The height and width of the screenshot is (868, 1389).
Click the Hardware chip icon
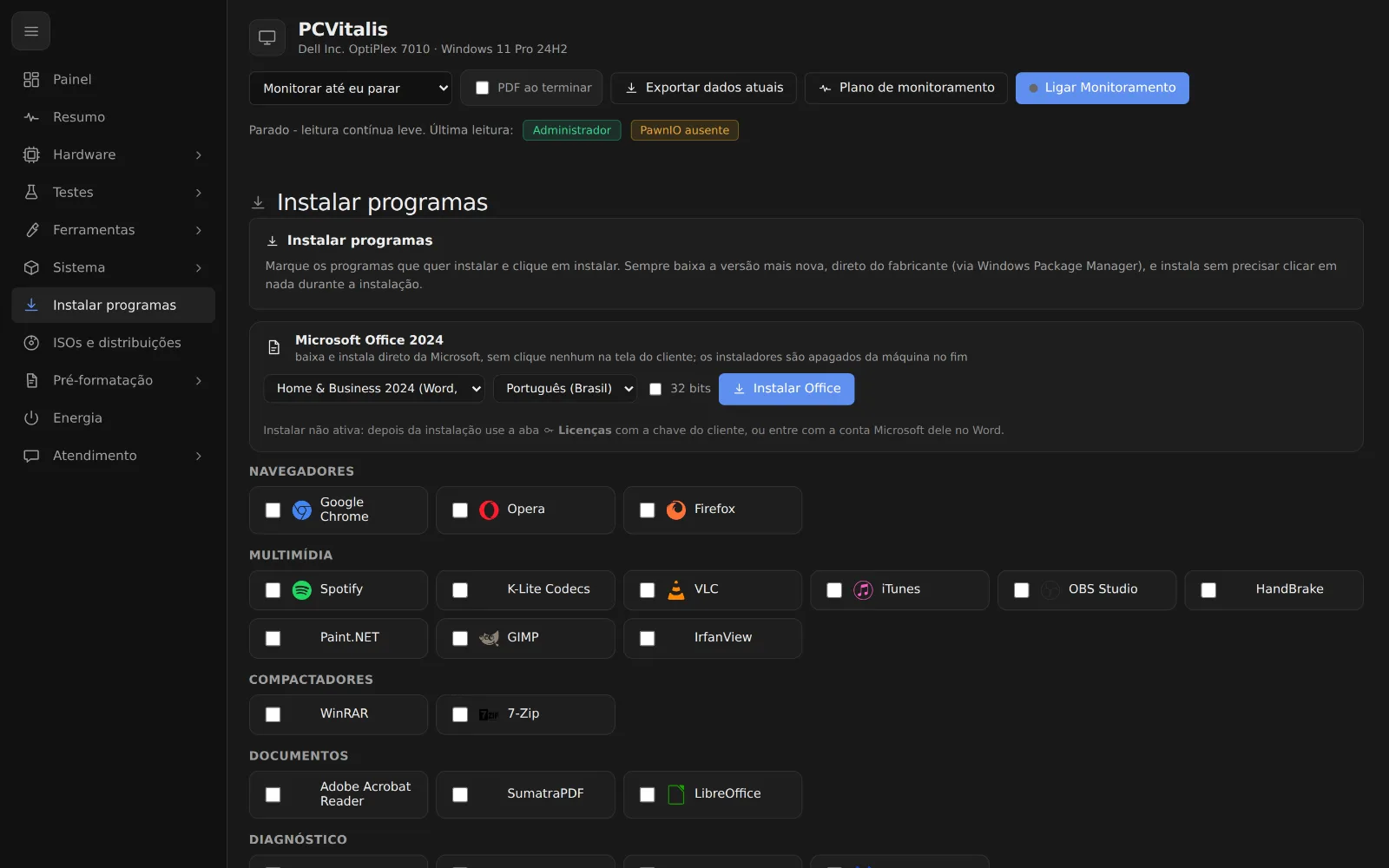pyautogui.click(x=31, y=155)
